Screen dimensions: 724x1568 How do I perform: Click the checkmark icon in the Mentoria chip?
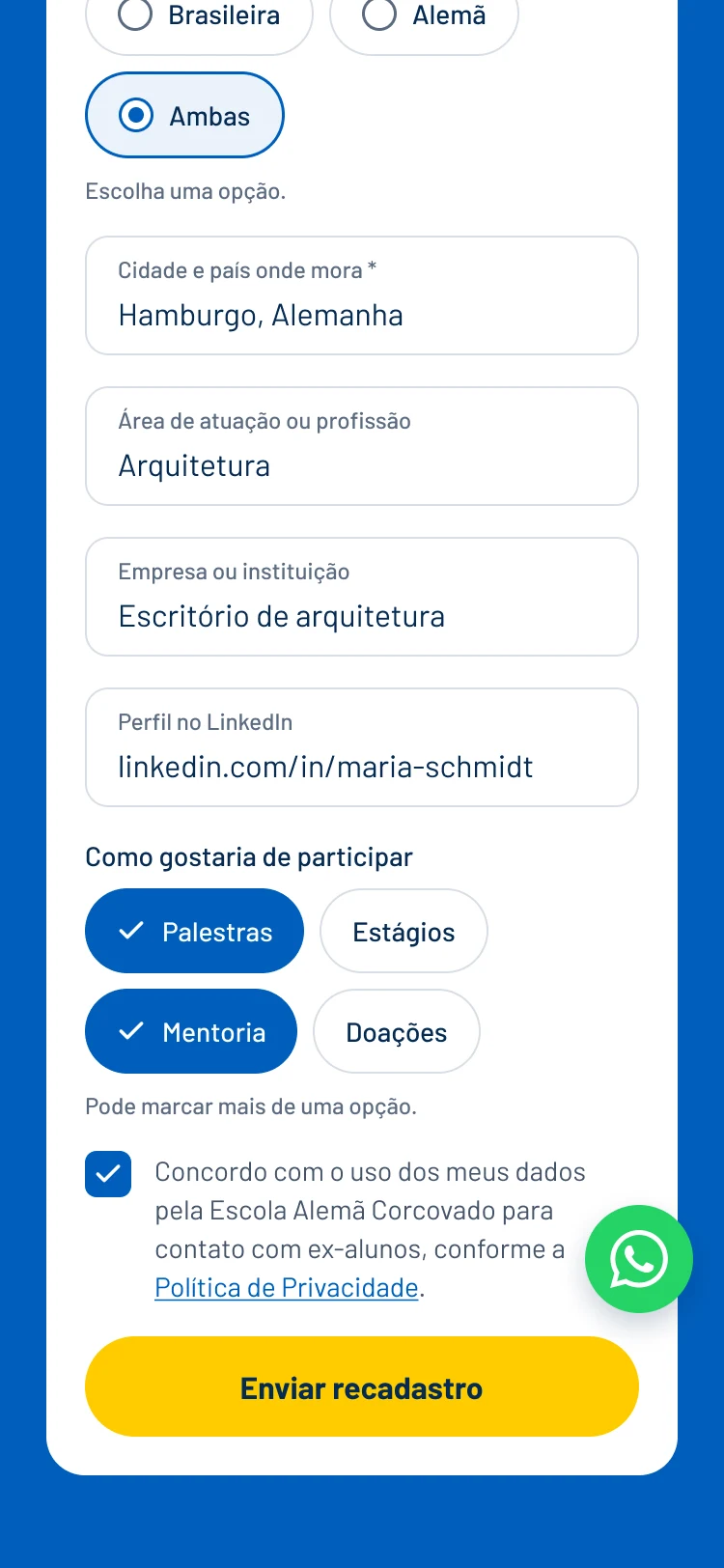click(x=131, y=1031)
